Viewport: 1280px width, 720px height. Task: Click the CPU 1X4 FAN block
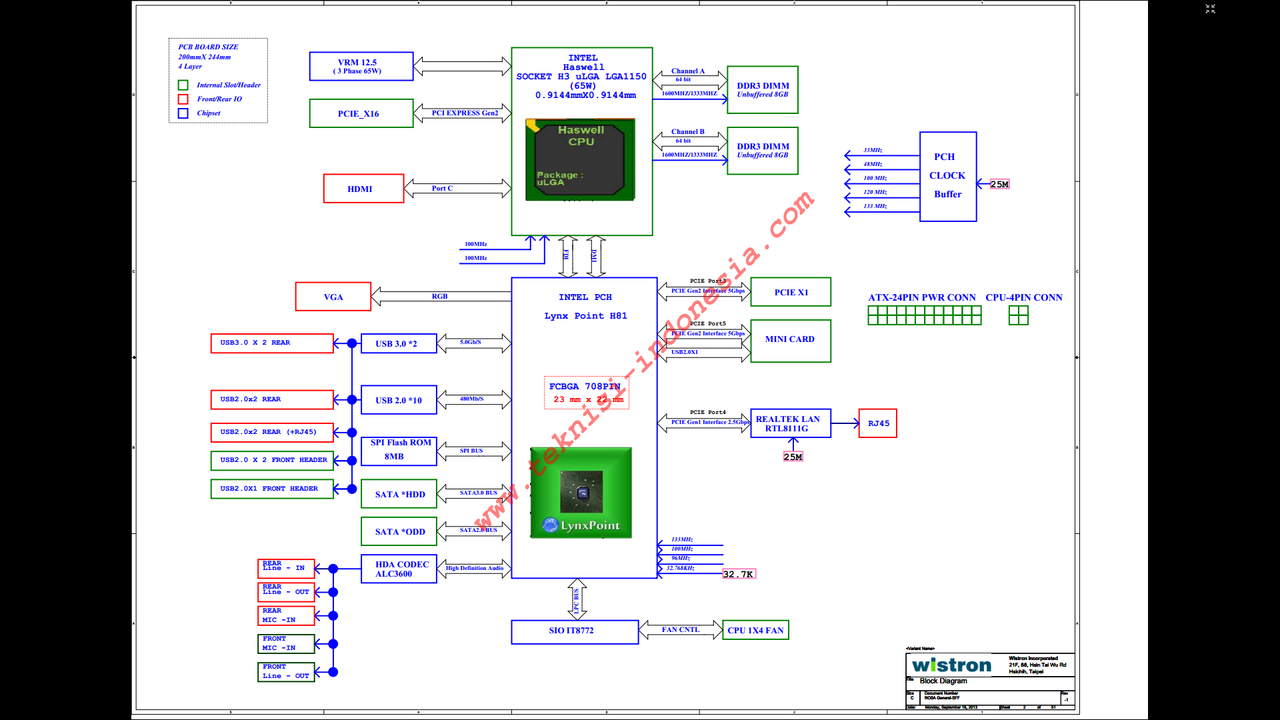tap(755, 630)
